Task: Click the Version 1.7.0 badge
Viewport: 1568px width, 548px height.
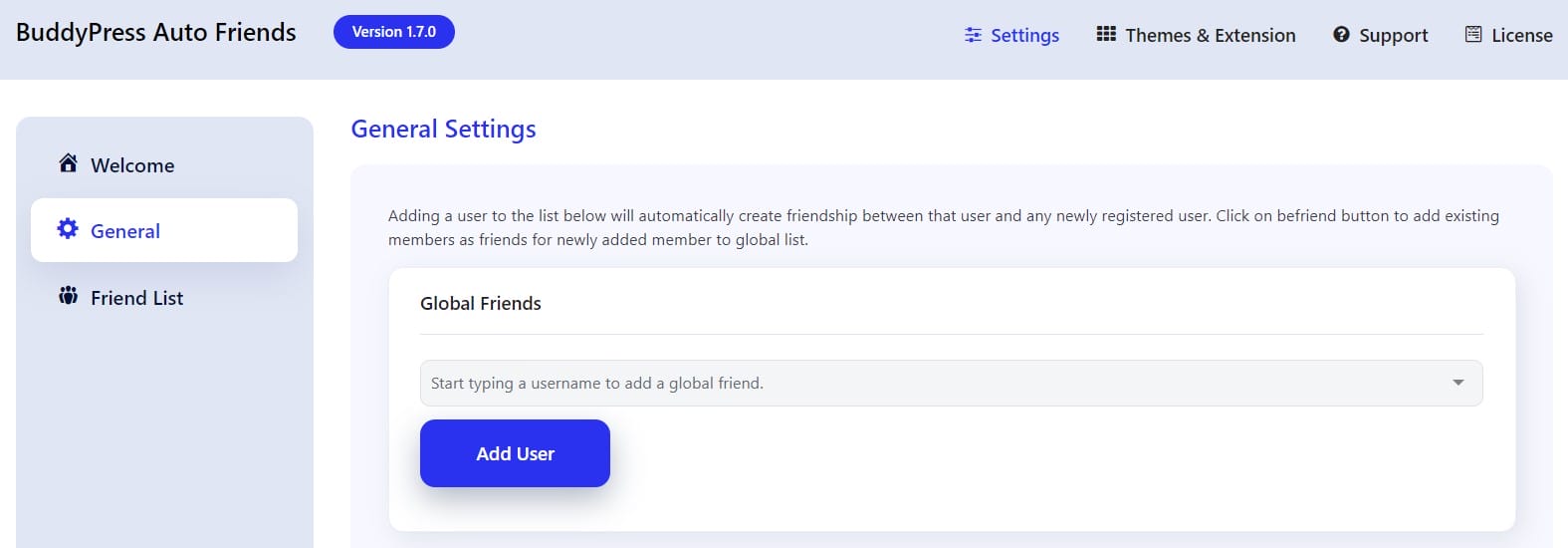Action: 393,32
